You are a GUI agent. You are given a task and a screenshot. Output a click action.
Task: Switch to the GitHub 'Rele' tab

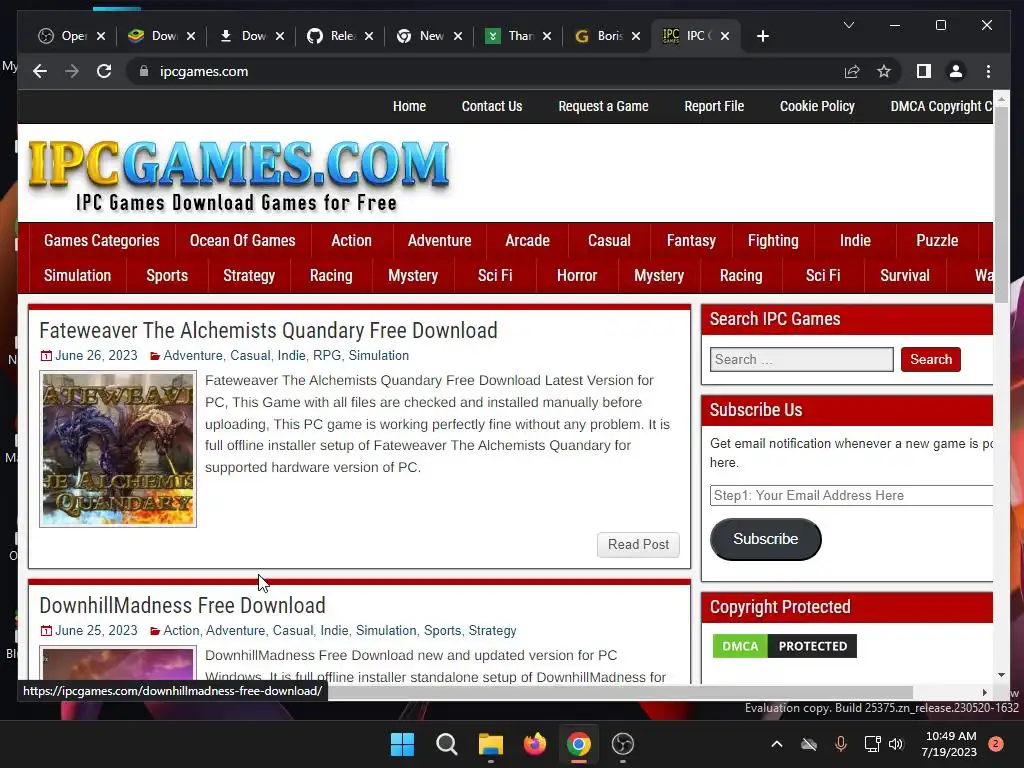point(333,36)
